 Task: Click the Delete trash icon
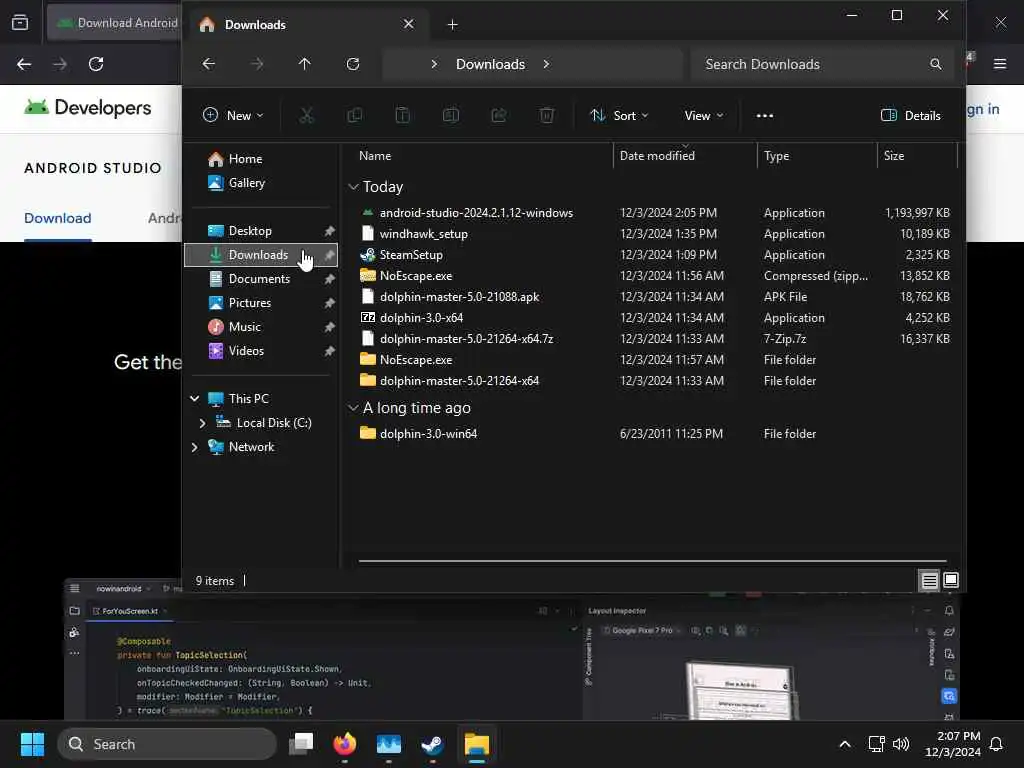(547, 116)
